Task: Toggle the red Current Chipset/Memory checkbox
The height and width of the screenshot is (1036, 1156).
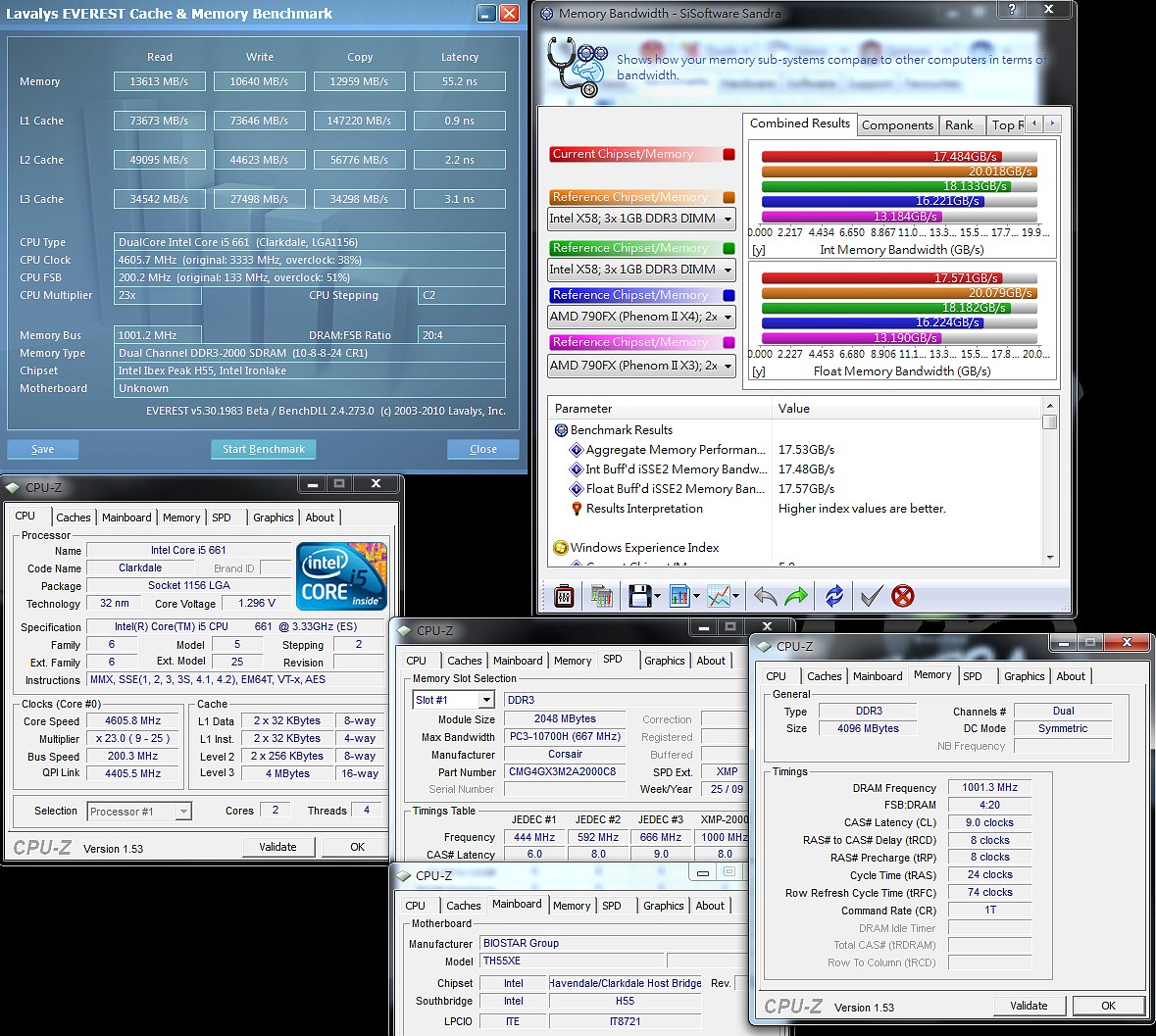Action: 729,154
